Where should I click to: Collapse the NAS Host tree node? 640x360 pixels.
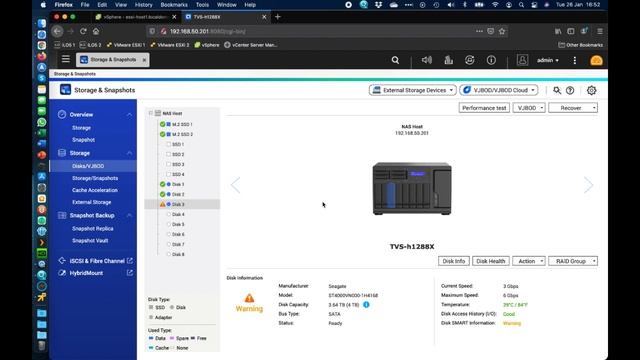[151, 113]
